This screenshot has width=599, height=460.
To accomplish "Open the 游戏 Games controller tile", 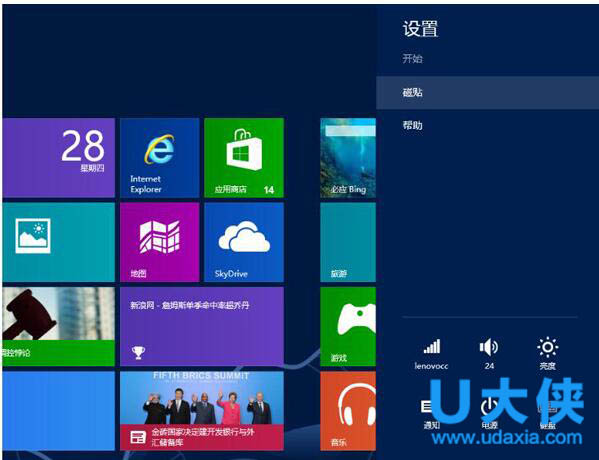I will pyautogui.click(x=348, y=327).
